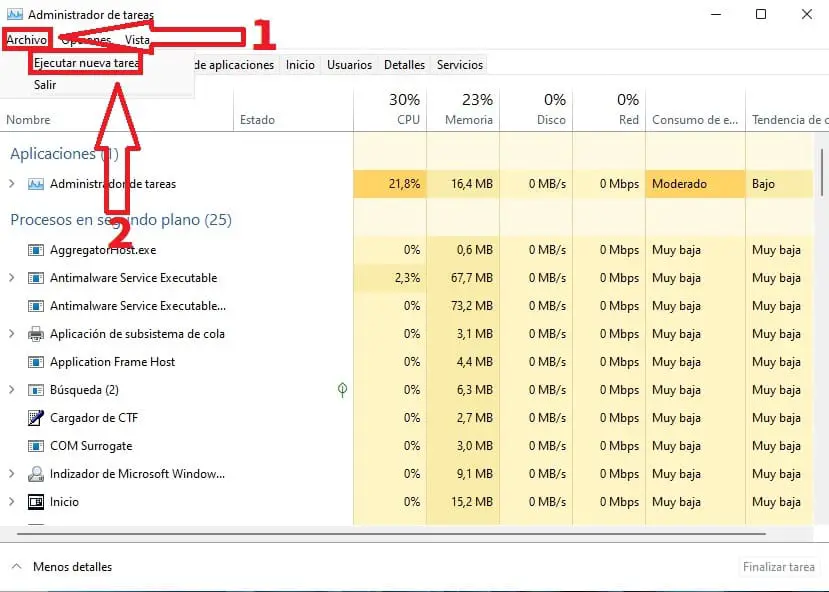Screen dimensions: 829x592
Task: Collapse view with Menos detalles chevron
Action: (16, 567)
